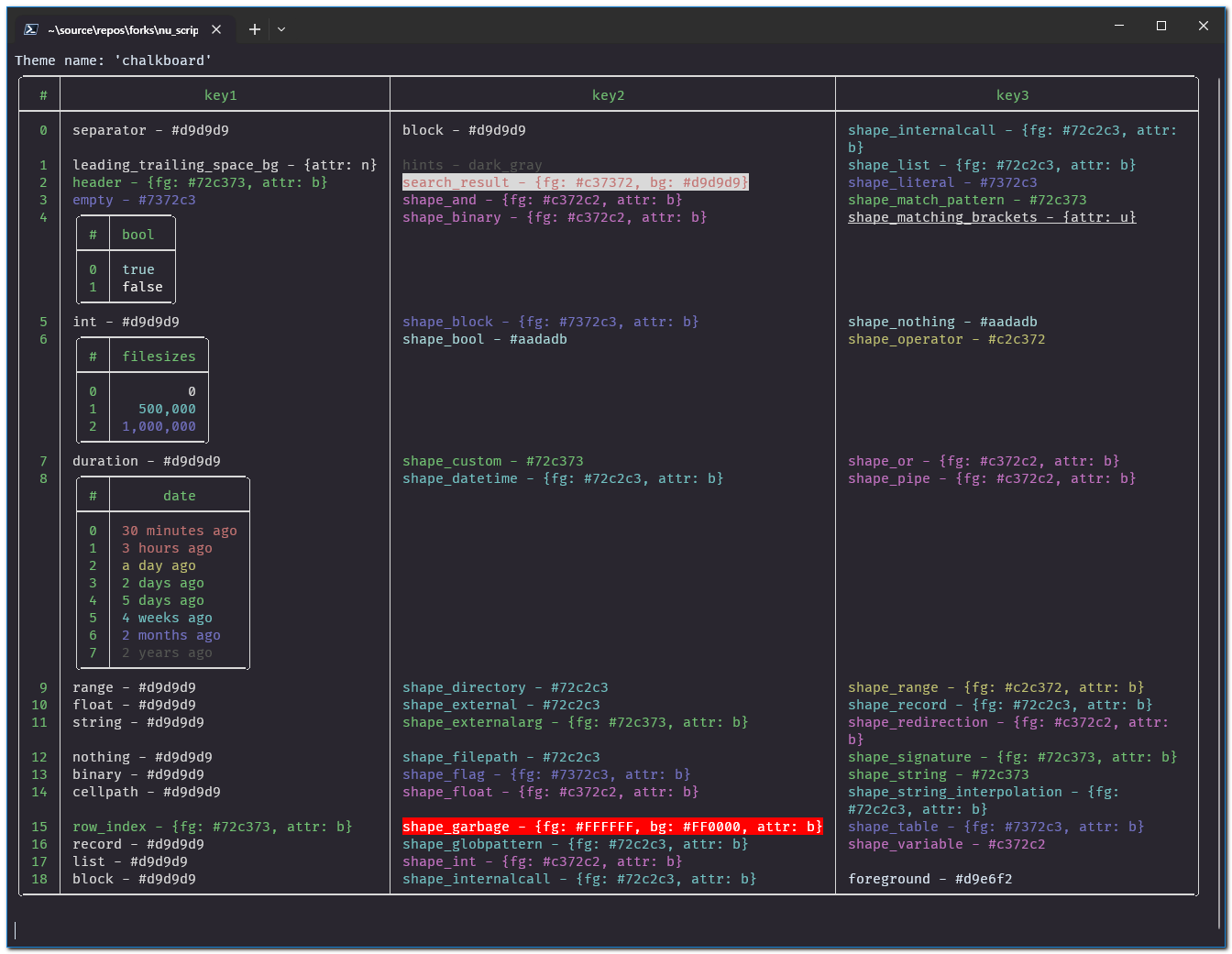
Task: Click the 'shape_flag' entry
Action: pyautogui.click(x=547, y=774)
